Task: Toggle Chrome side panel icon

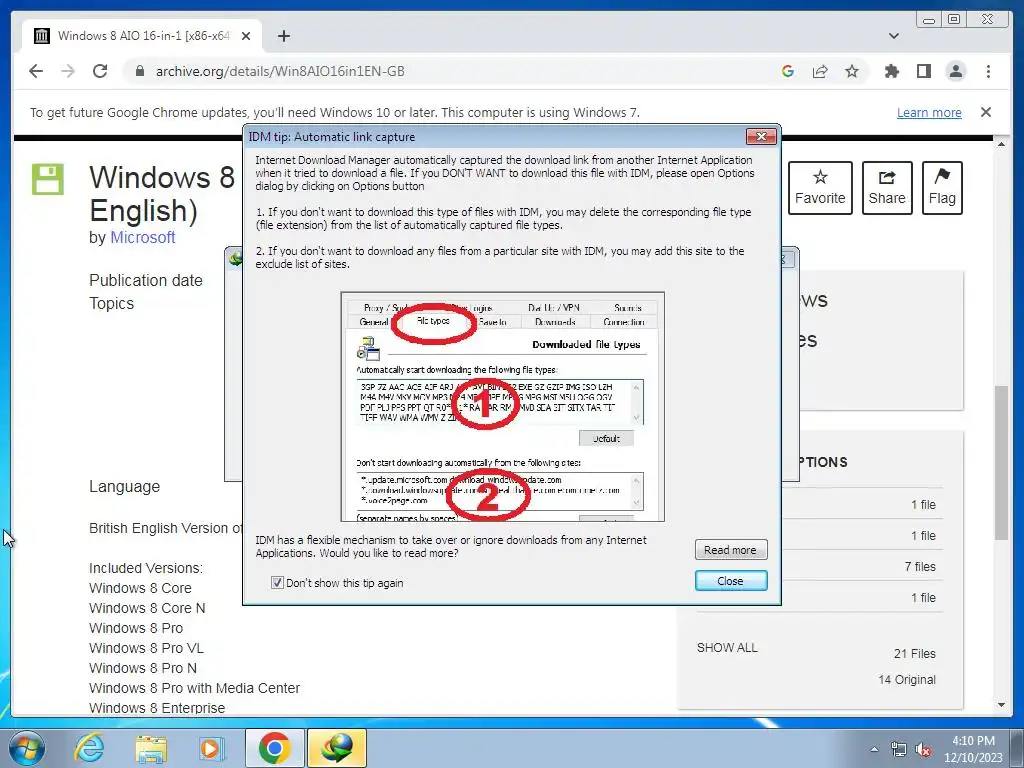Action: 923,71
